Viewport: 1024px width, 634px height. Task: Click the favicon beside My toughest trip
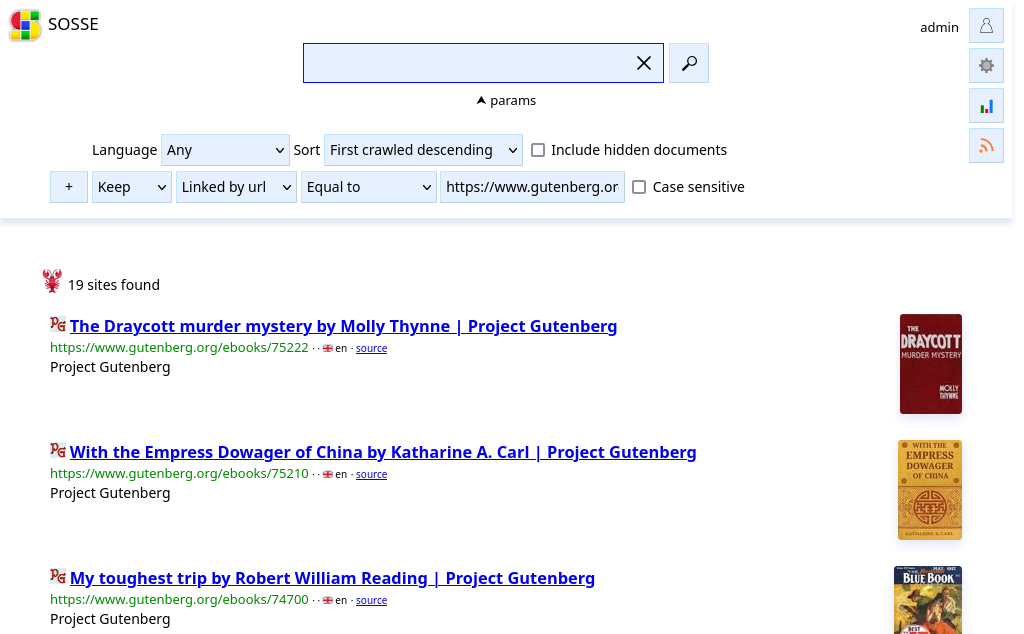58,576
